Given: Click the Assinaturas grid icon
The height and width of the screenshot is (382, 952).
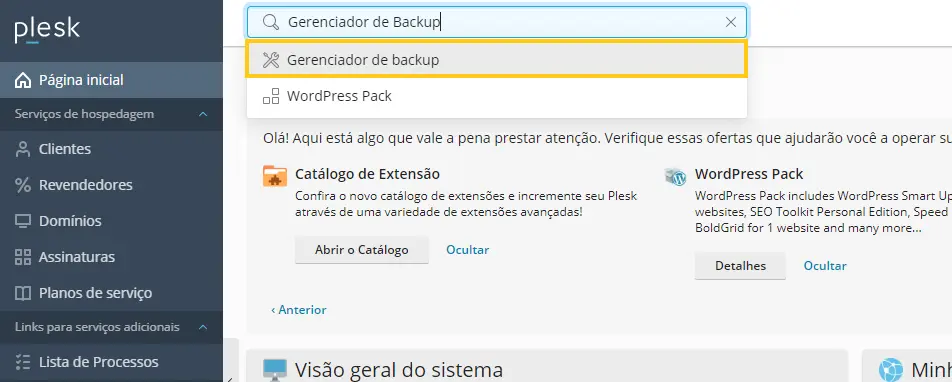Looking at the screenshot, I should click(x=23, y=257).
